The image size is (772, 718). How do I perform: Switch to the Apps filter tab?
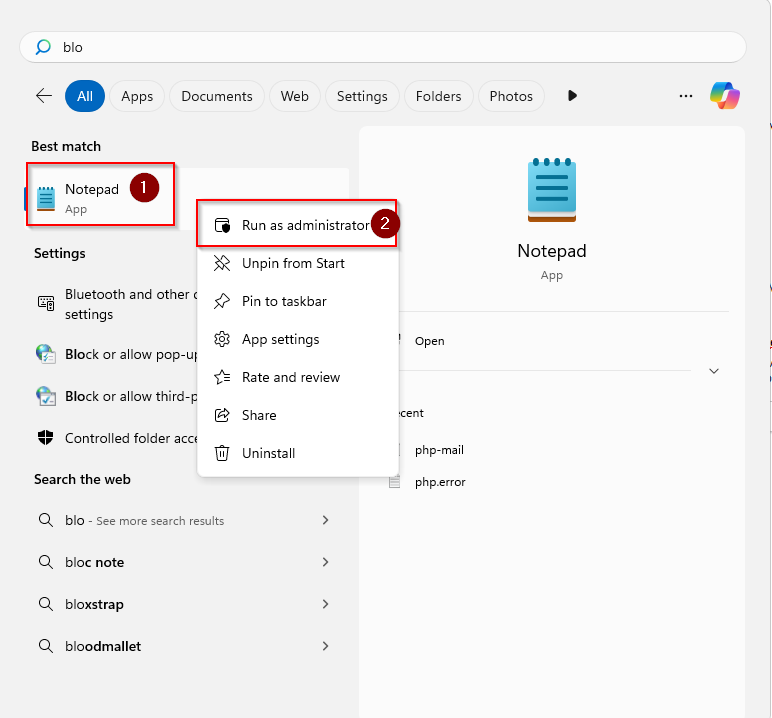(137, 96)
